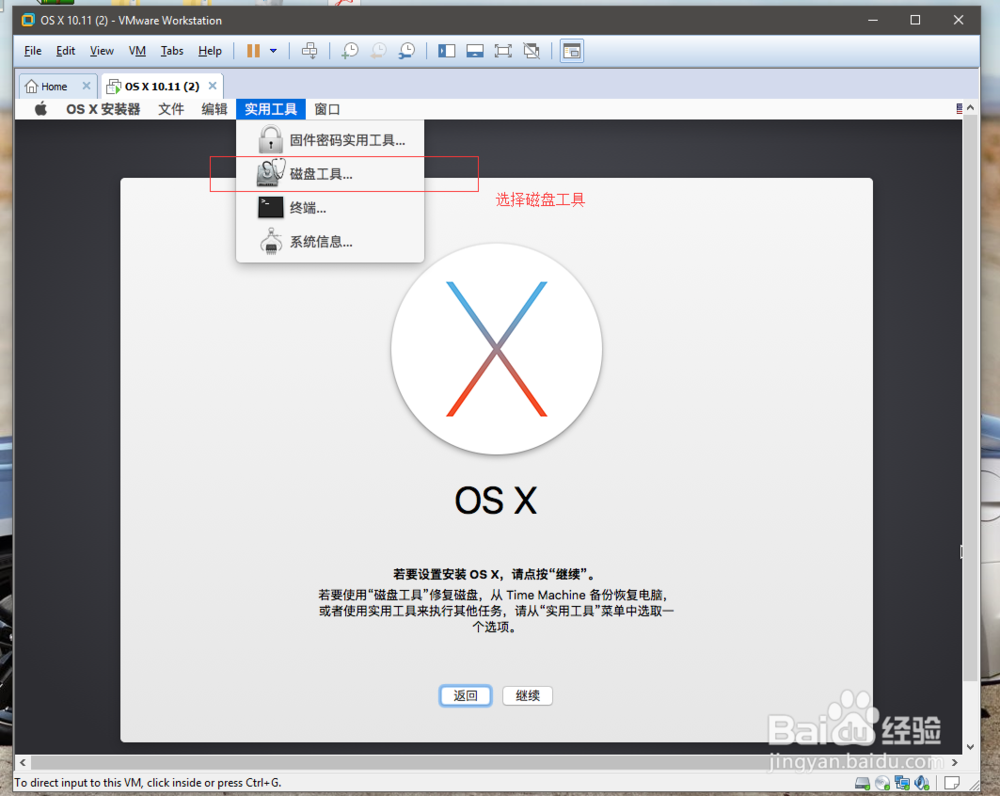Open the Tabs menu
The image size is (1000, 796).
click(x=172, y=51)
